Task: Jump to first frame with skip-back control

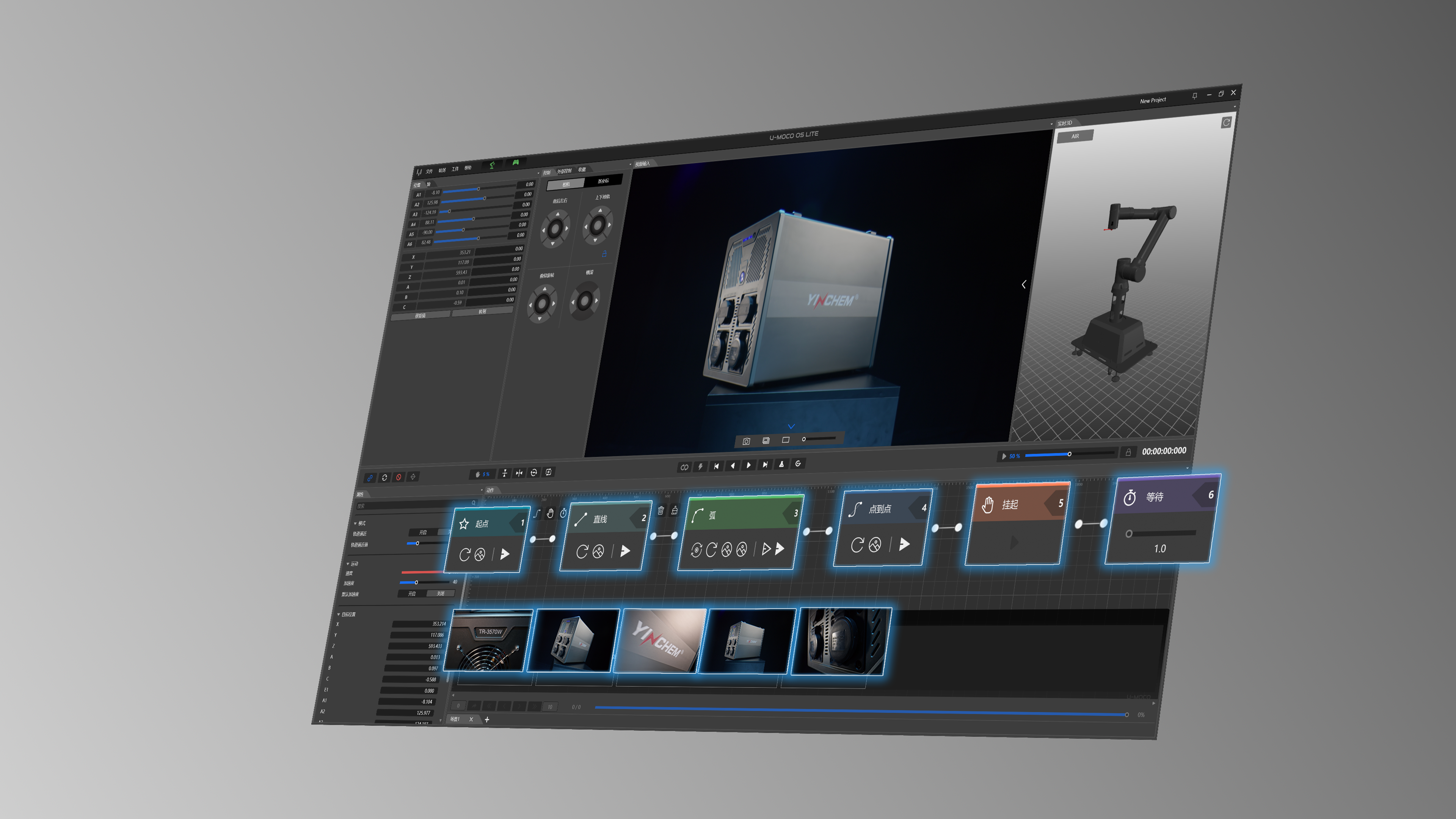Action: [716, 466]
